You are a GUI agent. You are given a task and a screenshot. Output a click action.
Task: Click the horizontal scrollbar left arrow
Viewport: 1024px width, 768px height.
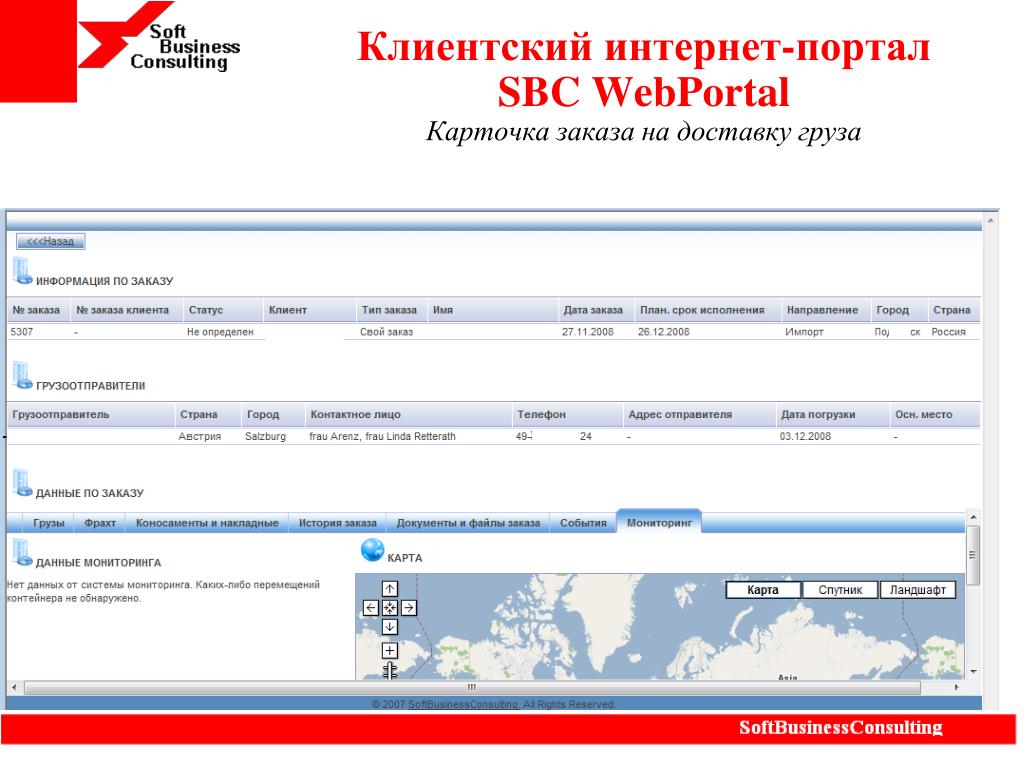coord(14,688)
